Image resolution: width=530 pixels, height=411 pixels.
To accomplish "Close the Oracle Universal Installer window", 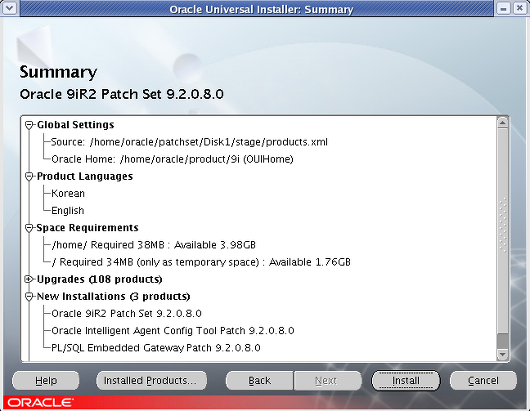I will [x=520, y=8].
